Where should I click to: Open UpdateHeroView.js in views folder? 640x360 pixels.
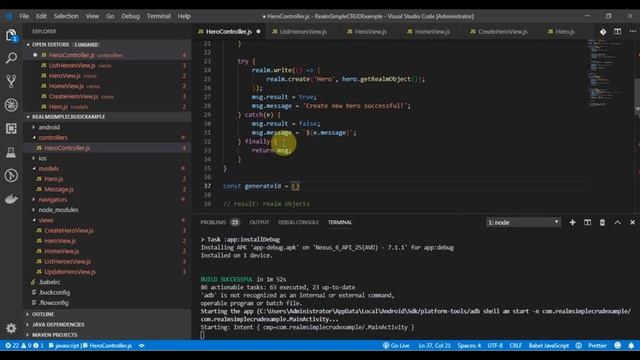click(x=70, y=272)
